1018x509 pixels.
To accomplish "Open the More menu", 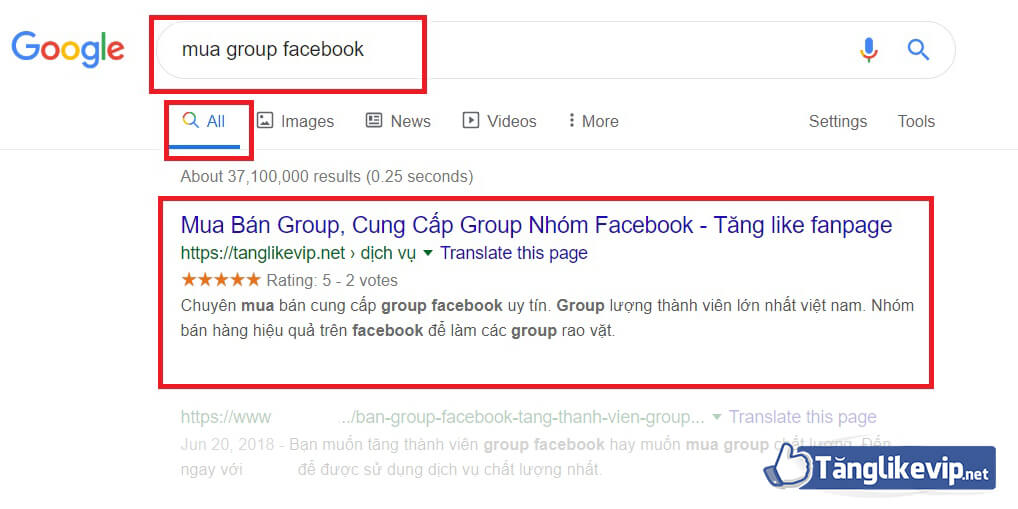I will (593, 121).
